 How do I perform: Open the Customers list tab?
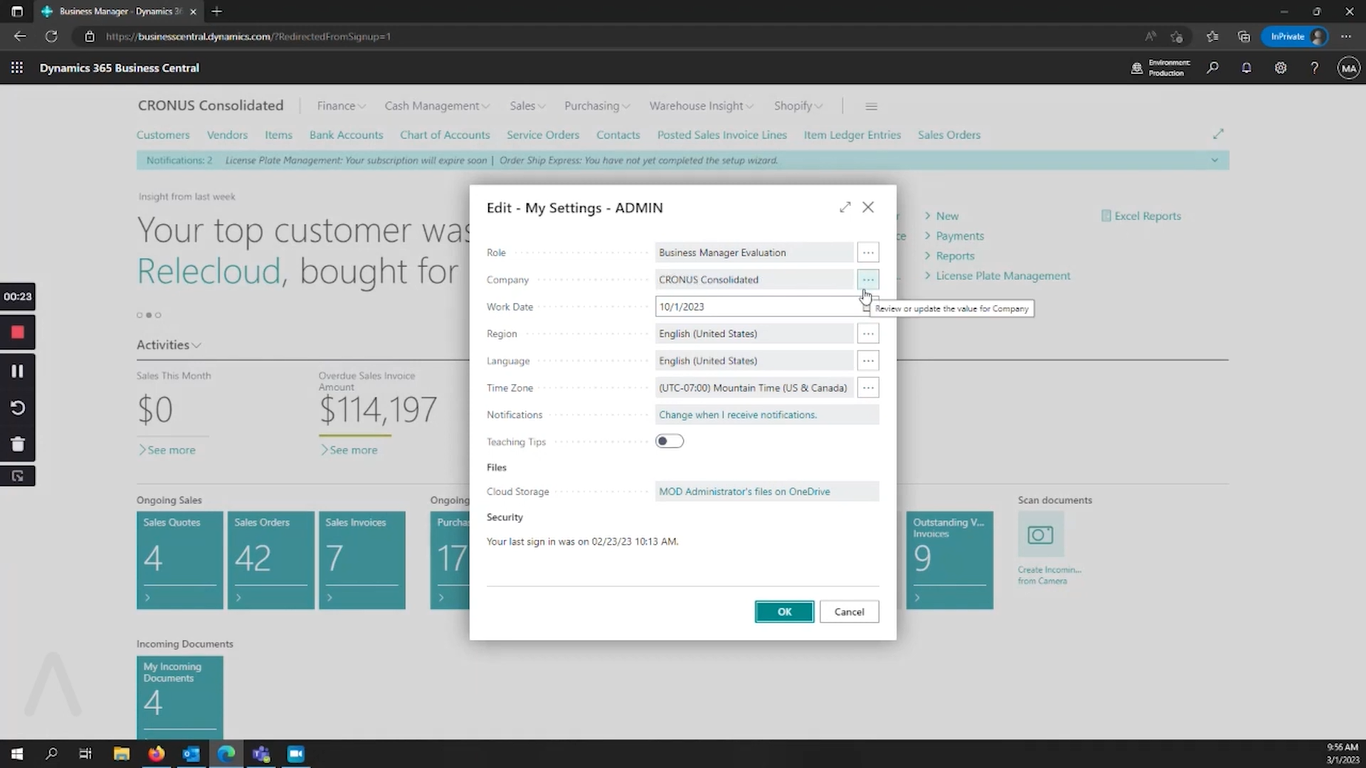point(163,135)
